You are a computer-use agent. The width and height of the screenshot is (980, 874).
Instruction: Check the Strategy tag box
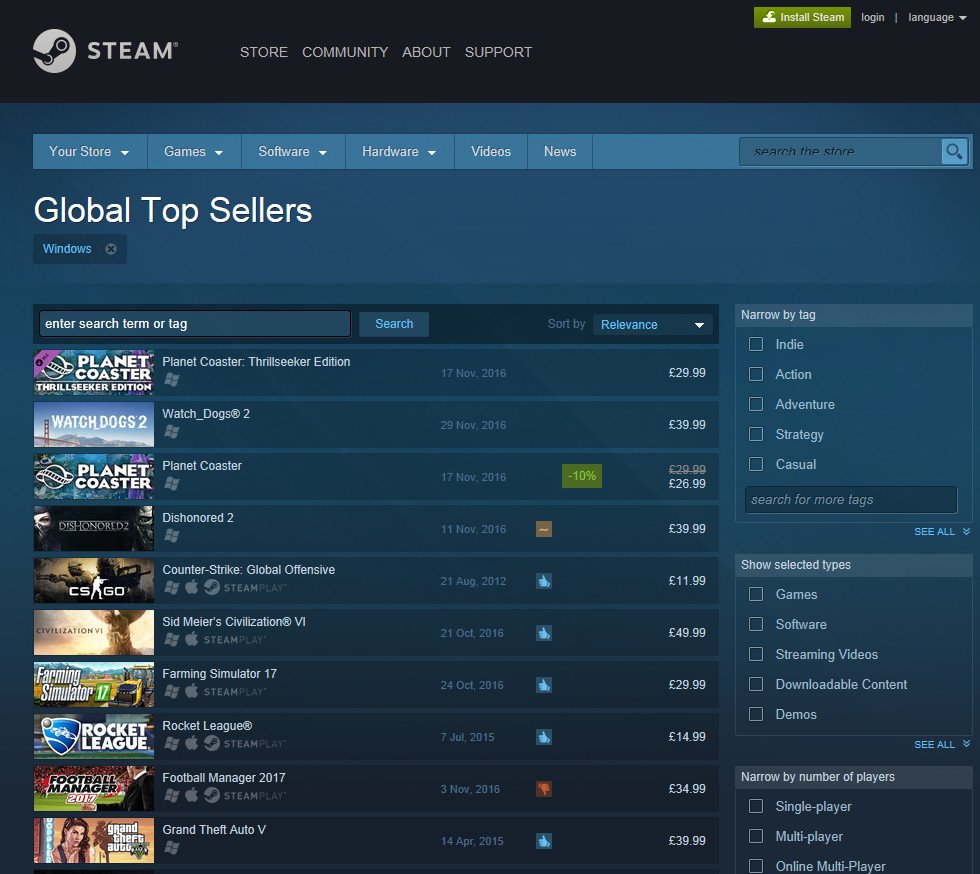756,434
